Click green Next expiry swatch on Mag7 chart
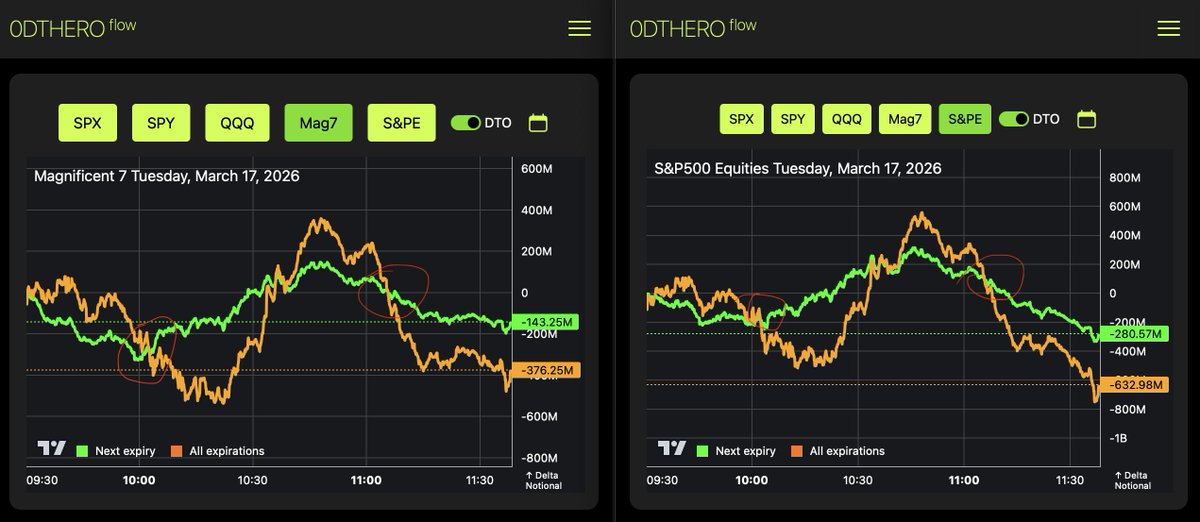 [83, 451]
